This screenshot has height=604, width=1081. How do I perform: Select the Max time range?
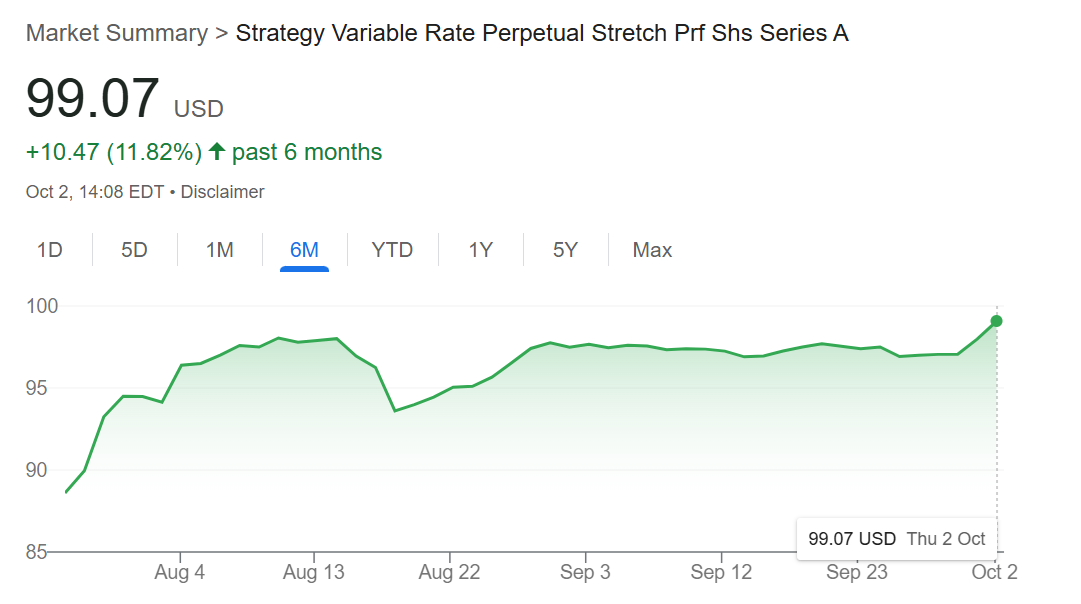coord(652,250)
